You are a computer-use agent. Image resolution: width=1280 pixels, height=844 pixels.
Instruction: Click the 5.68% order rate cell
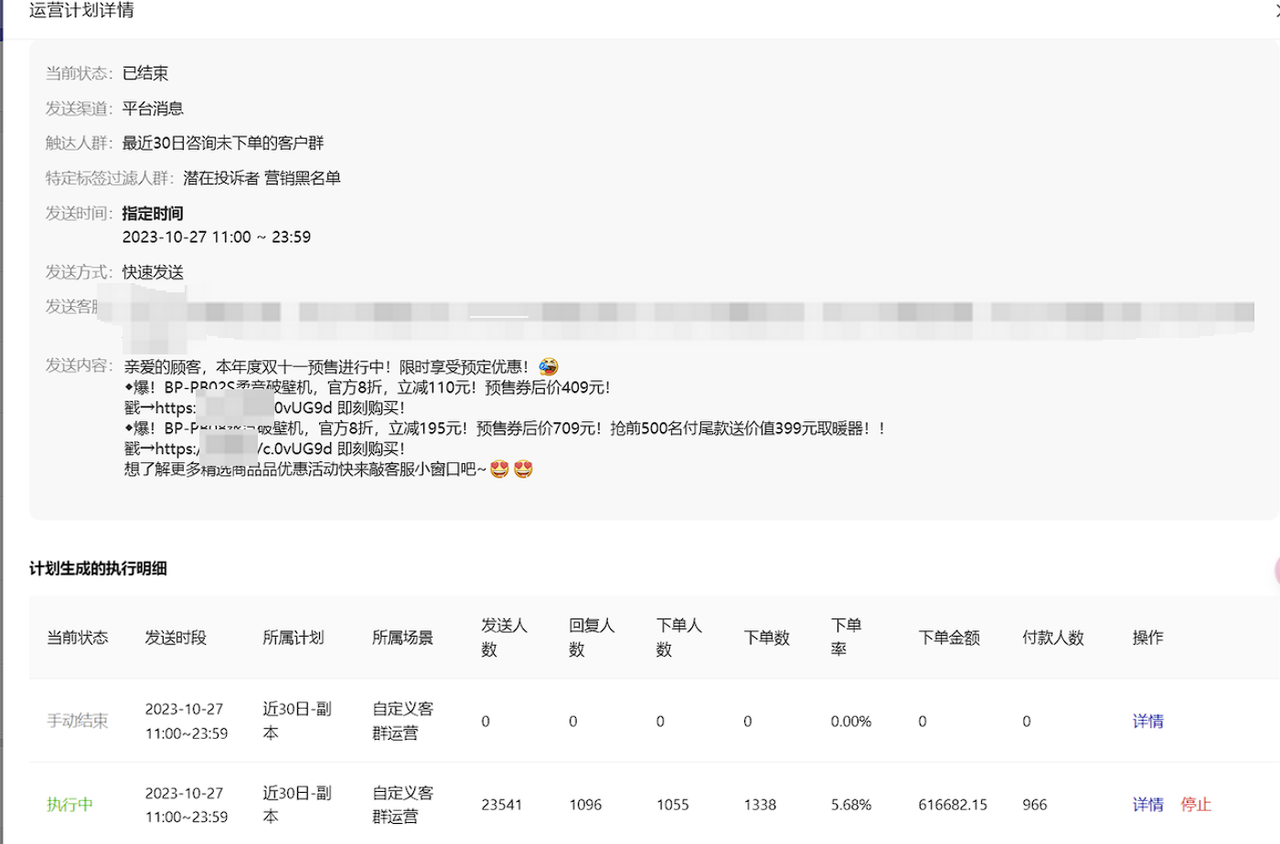click(x=851, y=804)
